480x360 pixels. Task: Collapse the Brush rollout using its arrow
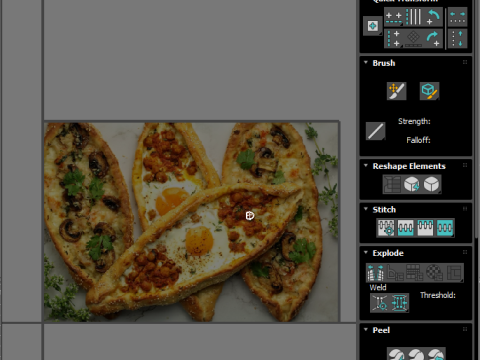pos(366,63)
